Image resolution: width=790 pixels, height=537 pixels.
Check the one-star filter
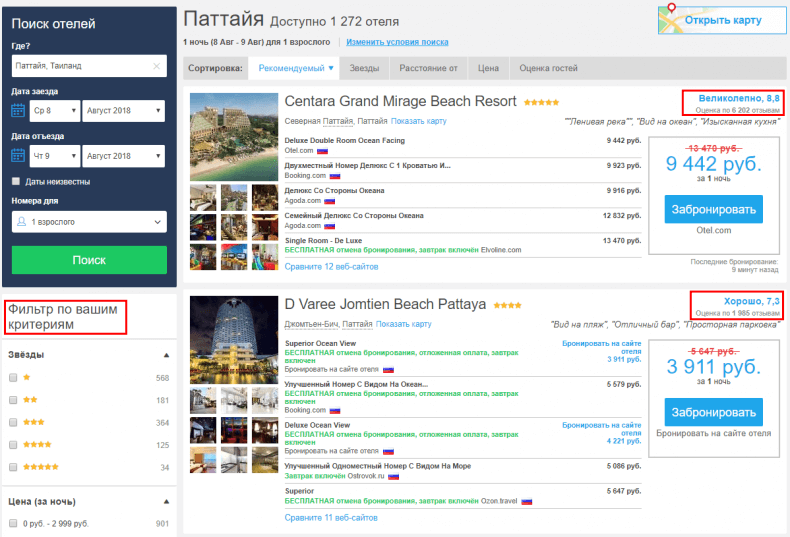13,378
